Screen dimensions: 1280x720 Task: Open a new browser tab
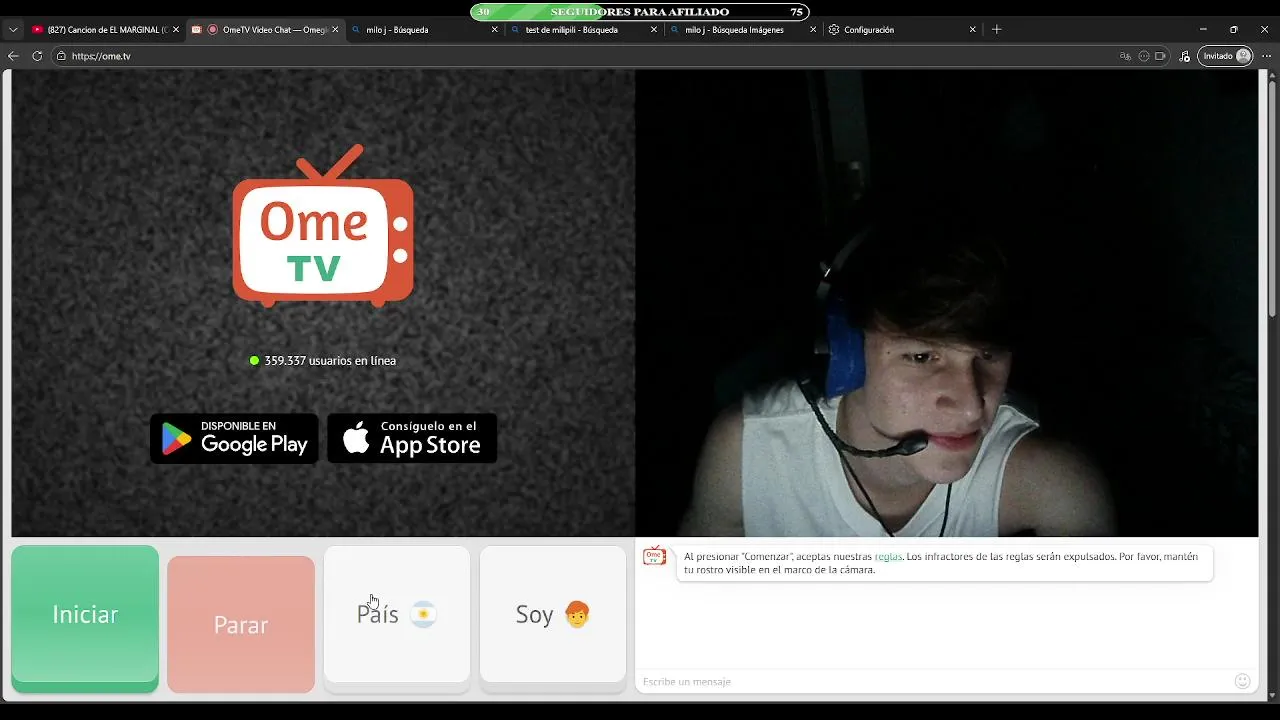pyautogui.click(x=996, y=30)
